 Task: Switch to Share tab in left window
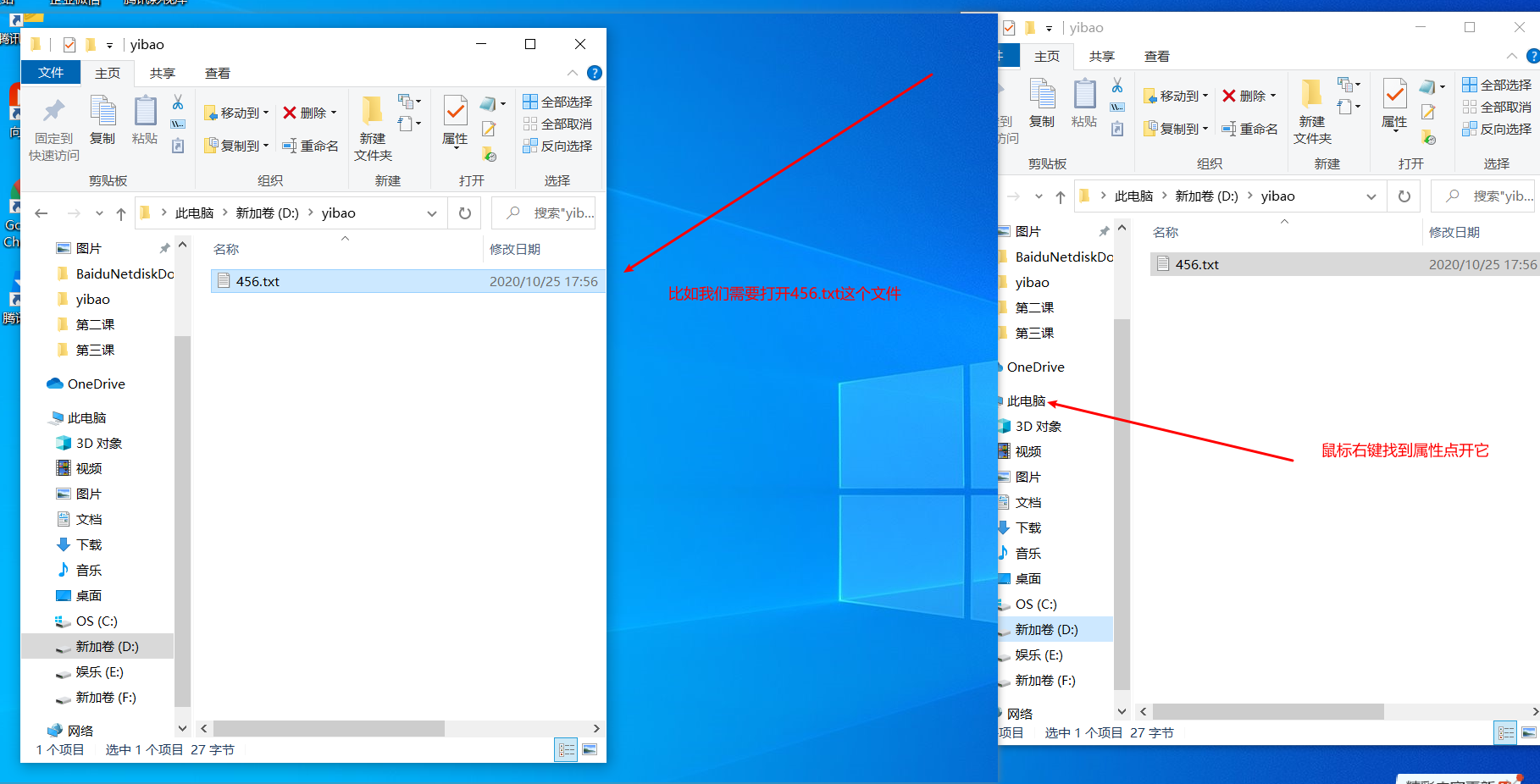(163, 74)
